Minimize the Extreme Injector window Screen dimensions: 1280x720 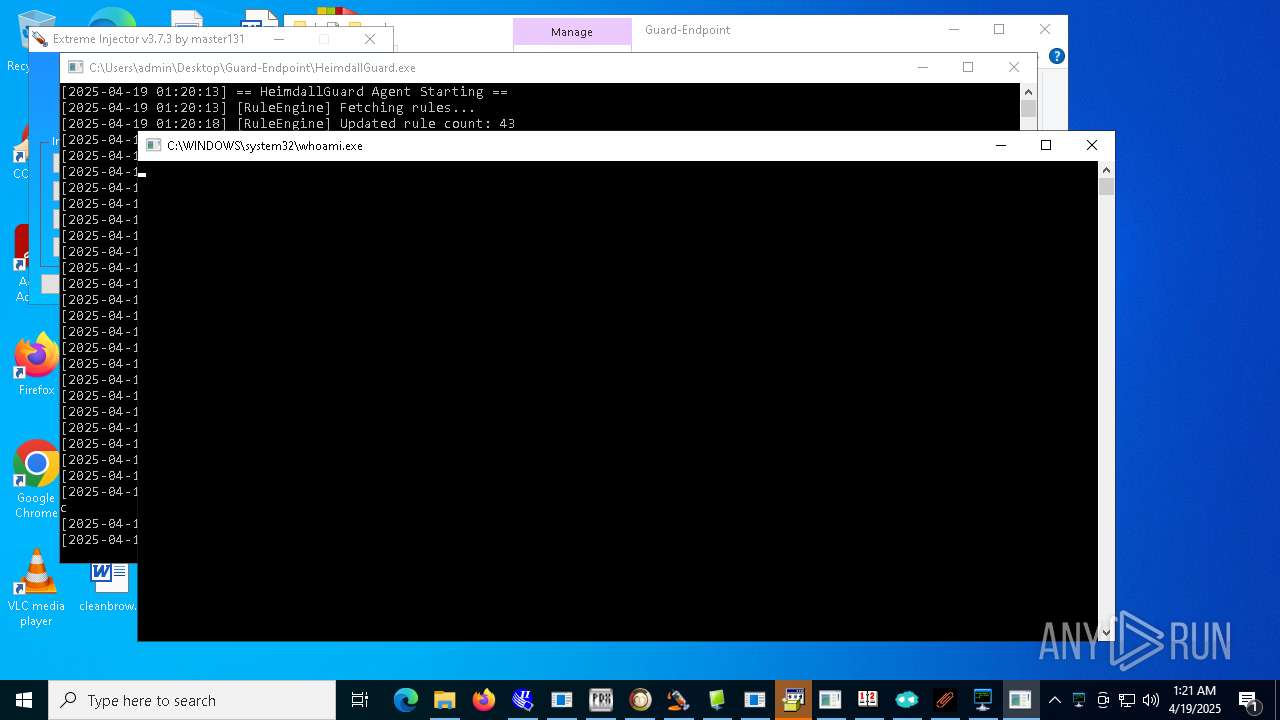[279, 39]
